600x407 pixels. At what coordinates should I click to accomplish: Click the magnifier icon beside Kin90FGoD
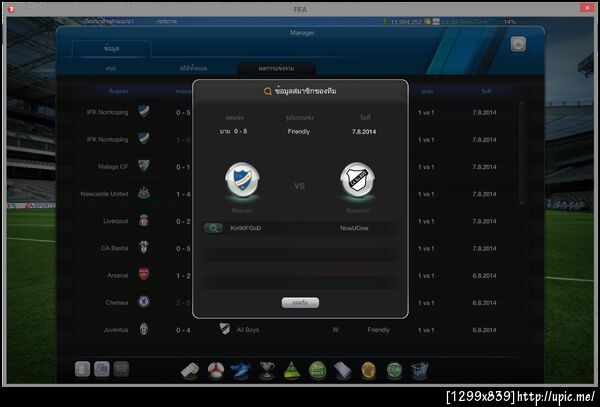click(x=213, y=228)
